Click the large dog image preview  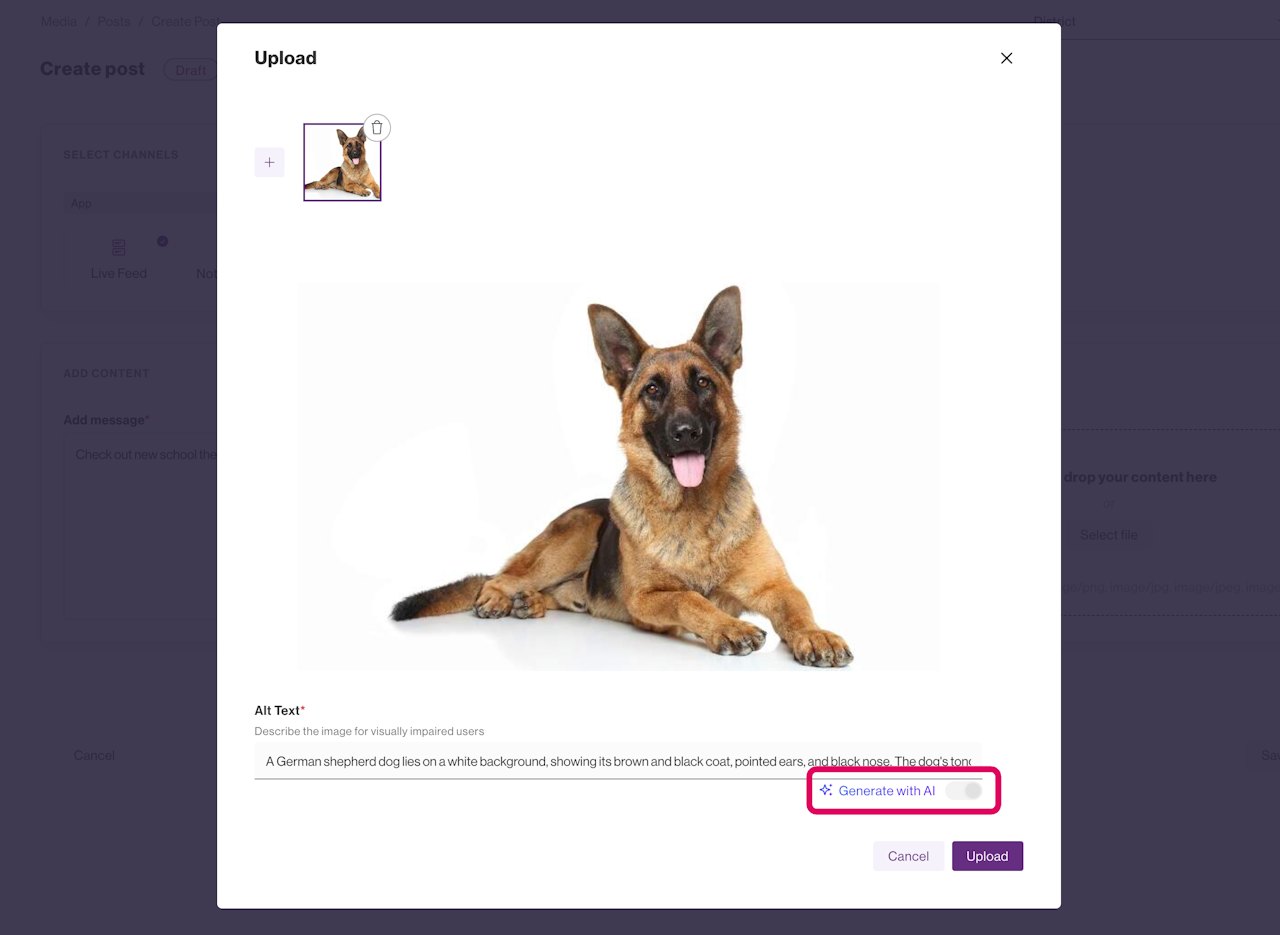(618, 477)
